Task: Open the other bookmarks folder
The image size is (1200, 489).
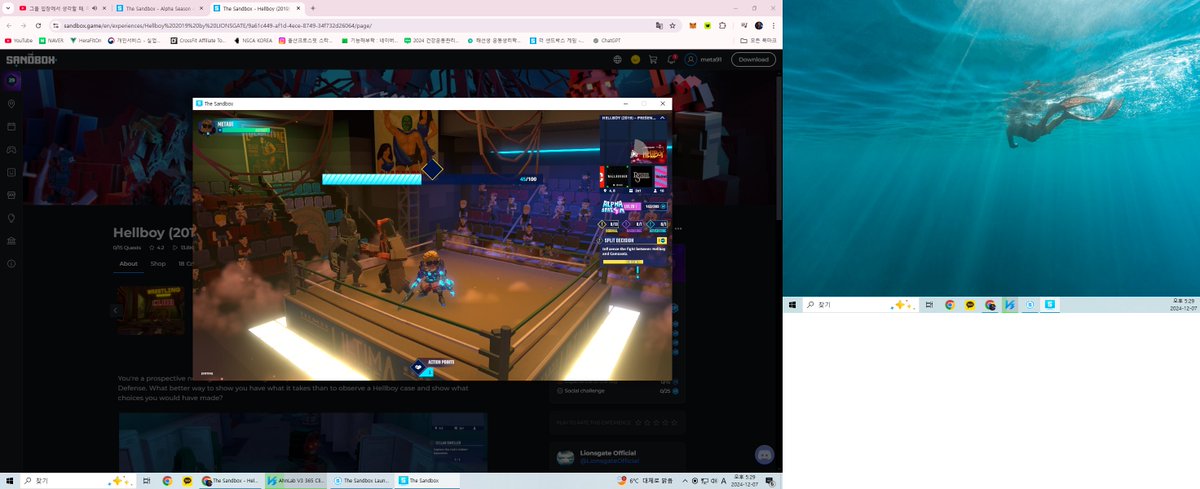Action: pos(758,41)
